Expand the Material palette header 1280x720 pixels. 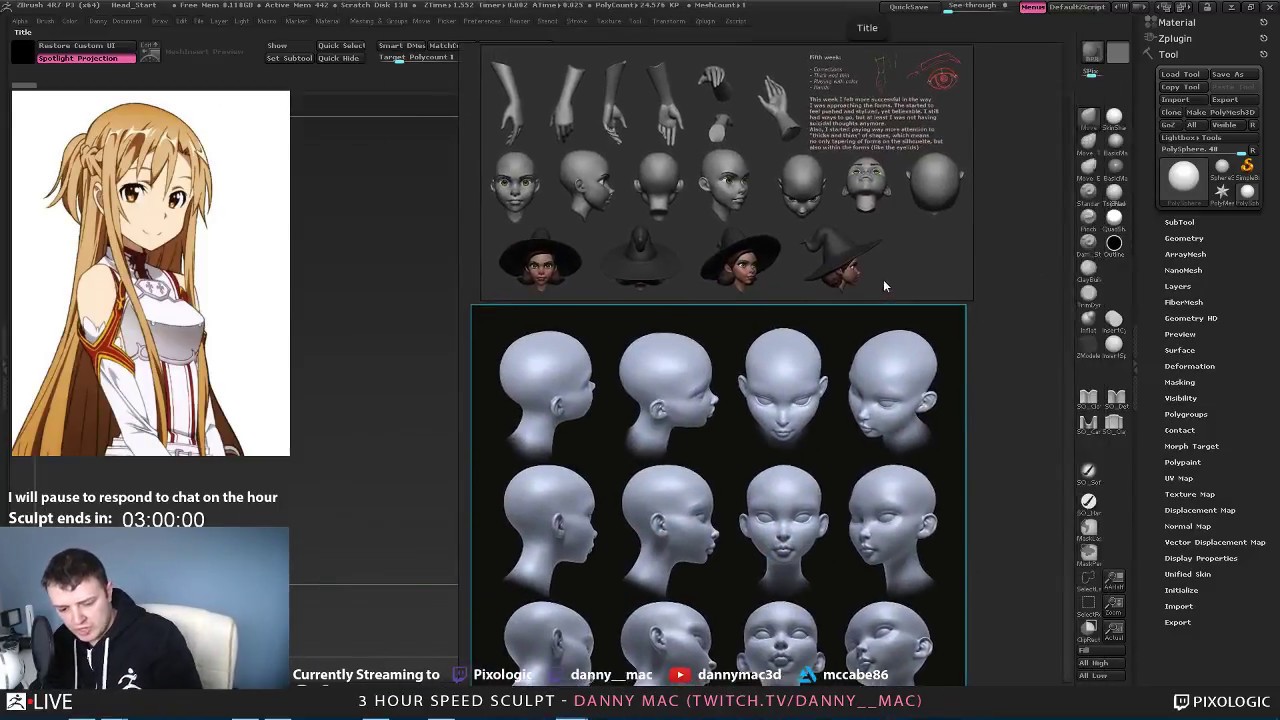1177,22
